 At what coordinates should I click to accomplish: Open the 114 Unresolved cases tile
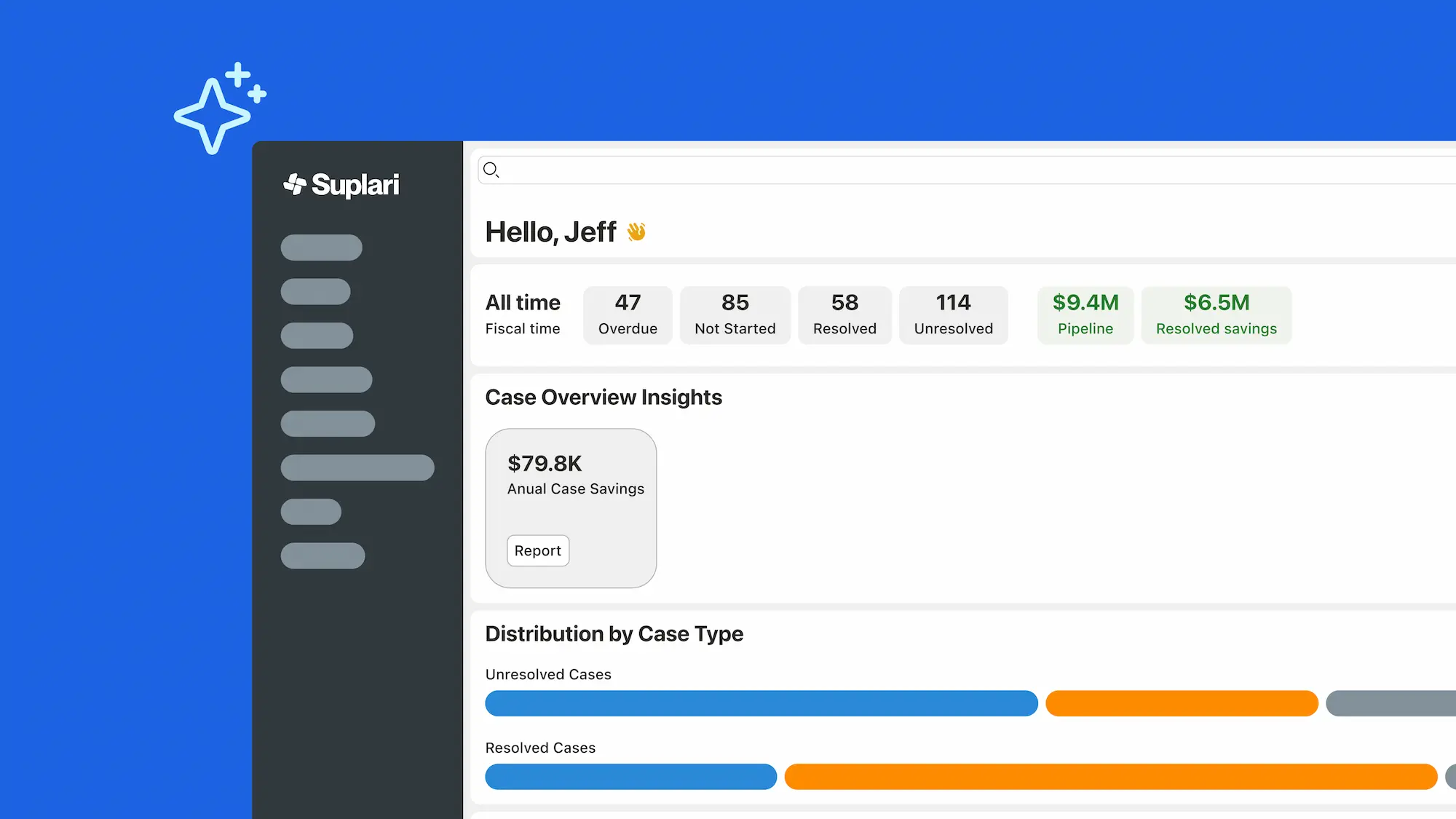953,314
